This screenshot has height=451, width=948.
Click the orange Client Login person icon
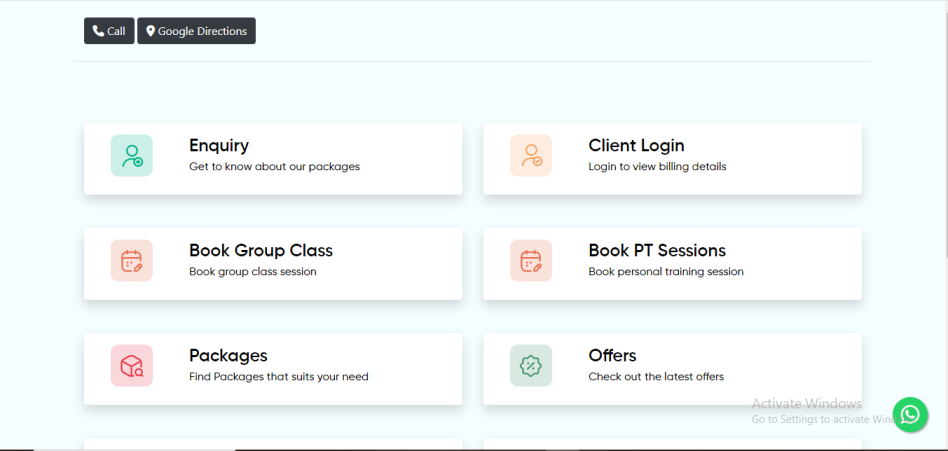coord(531,155)
